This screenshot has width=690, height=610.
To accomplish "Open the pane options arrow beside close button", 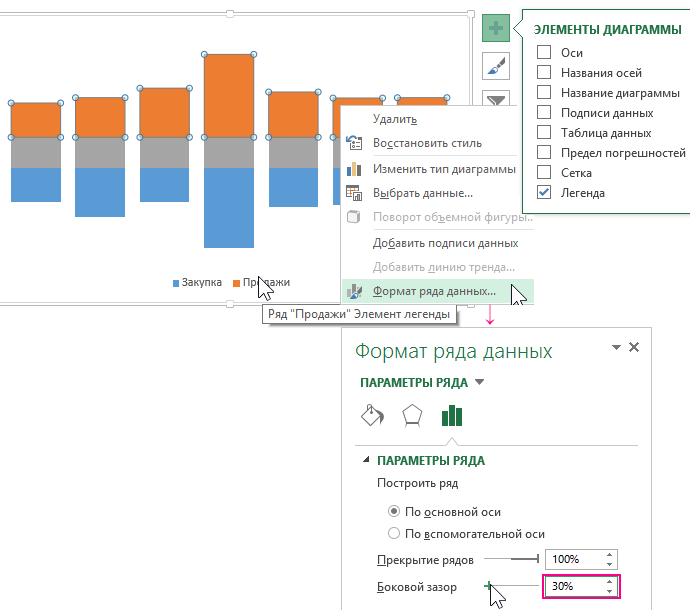I will click(x=615, y=348).
